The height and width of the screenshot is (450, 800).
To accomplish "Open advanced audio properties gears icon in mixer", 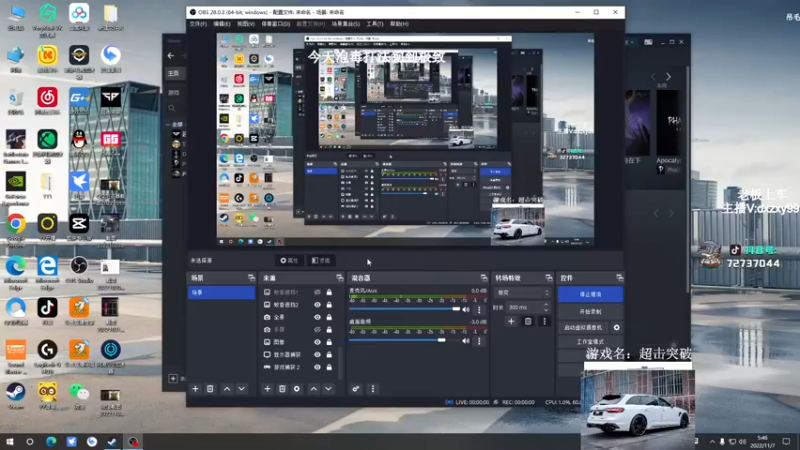I will [356, 389].
